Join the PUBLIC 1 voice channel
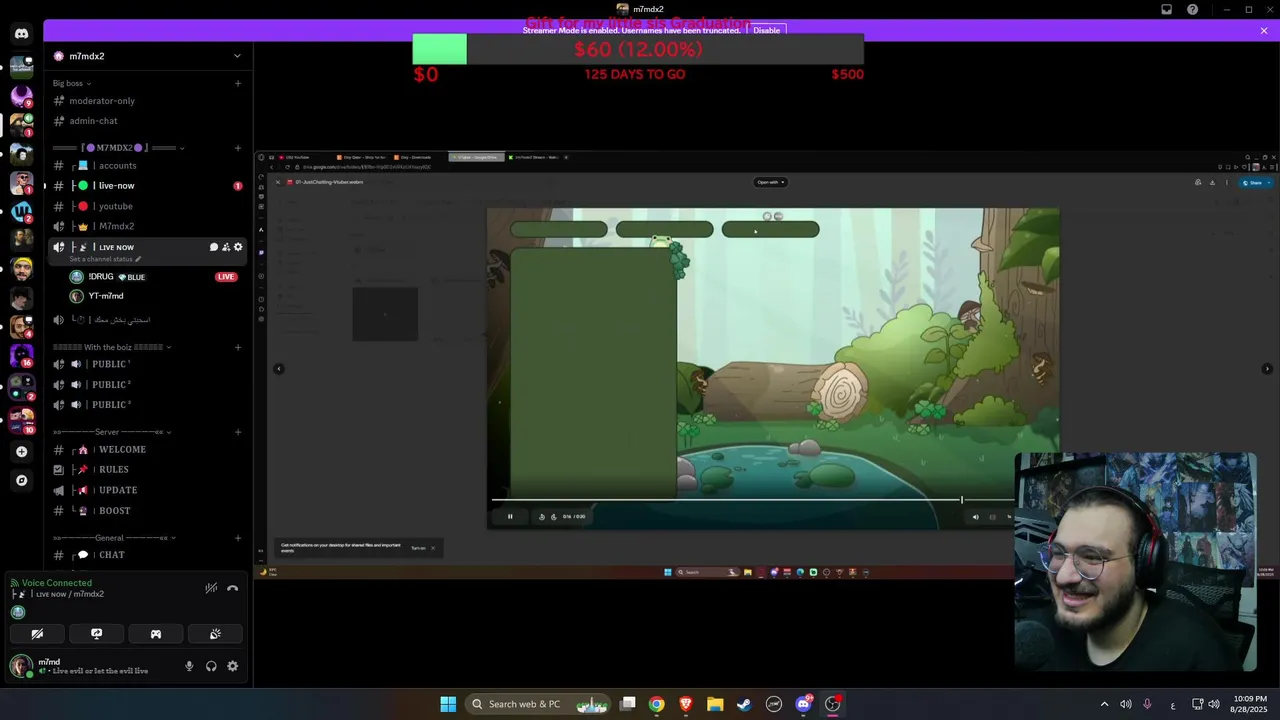Image resolution: width=1280 pixels, height=720 pixels. coord(147,364)
